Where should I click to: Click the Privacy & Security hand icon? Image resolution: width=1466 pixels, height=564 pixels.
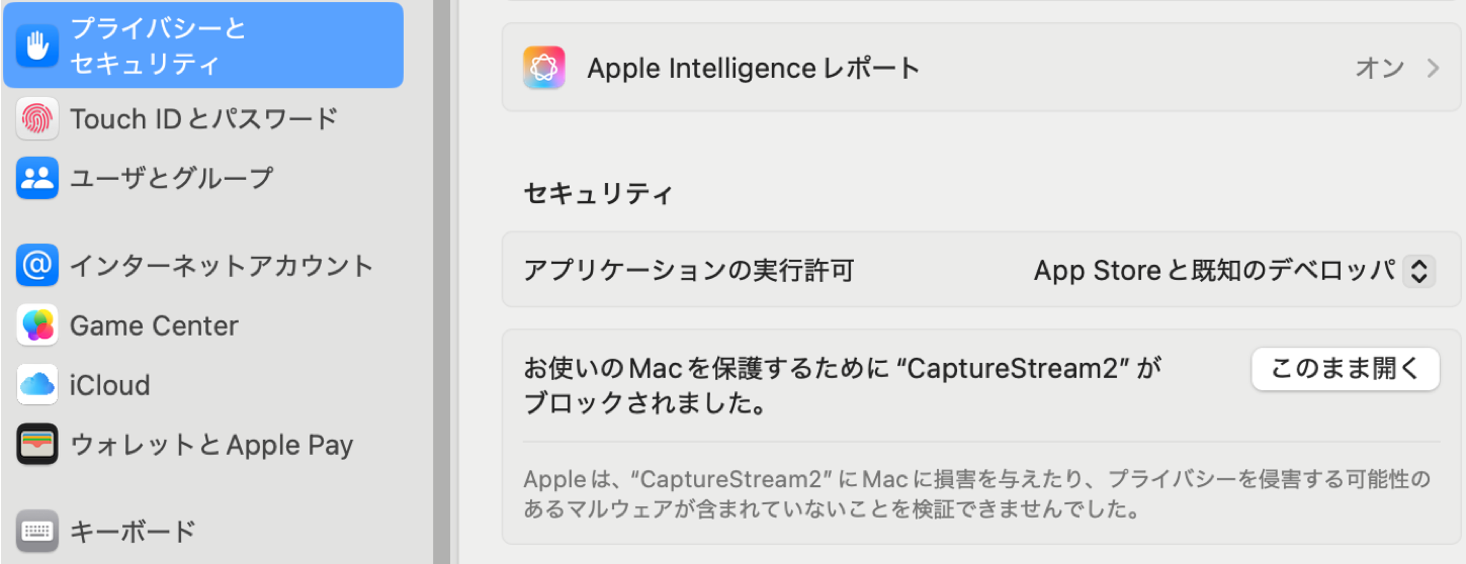click(37, 46)
